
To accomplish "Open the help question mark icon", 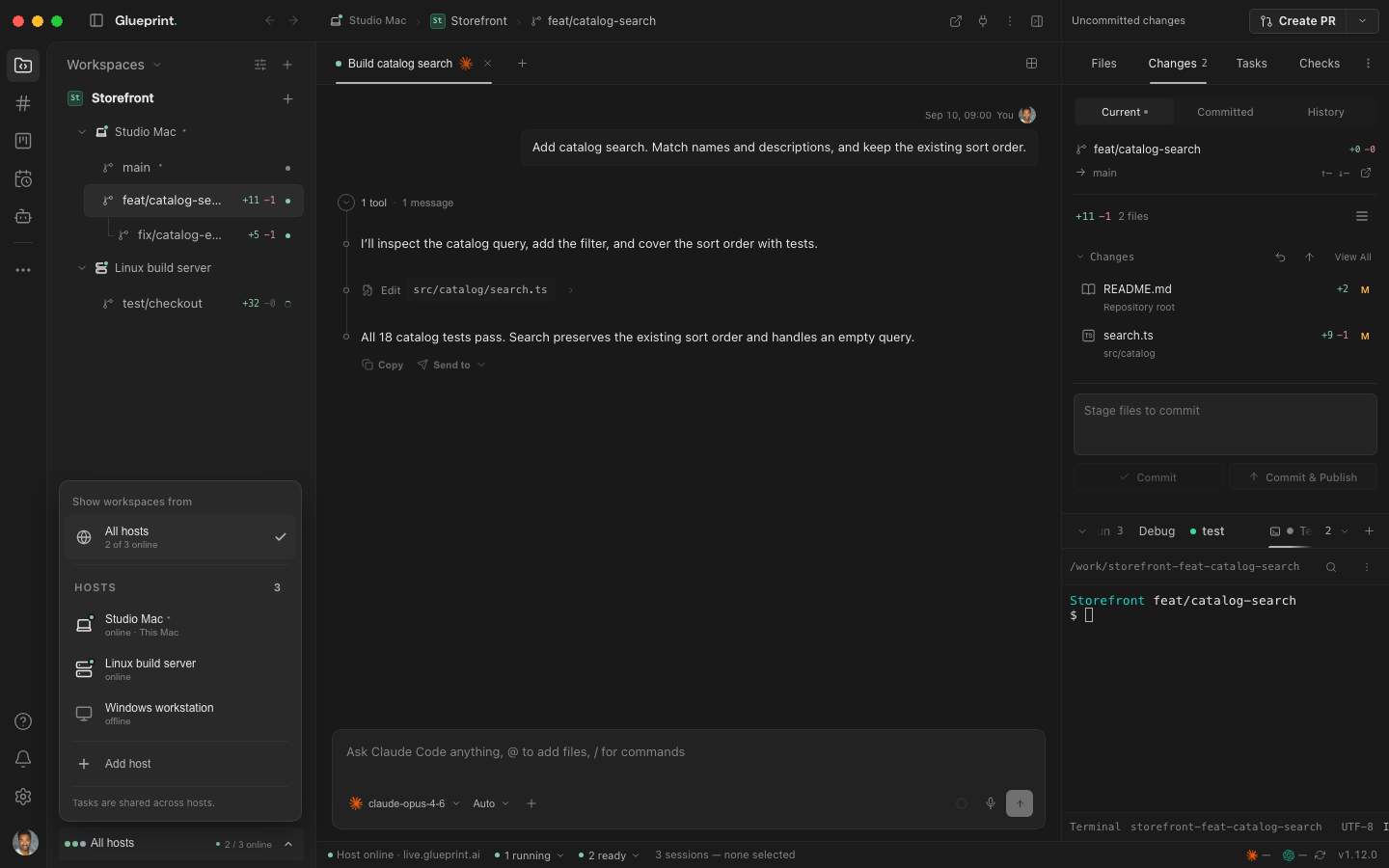I will click(23, 721).
